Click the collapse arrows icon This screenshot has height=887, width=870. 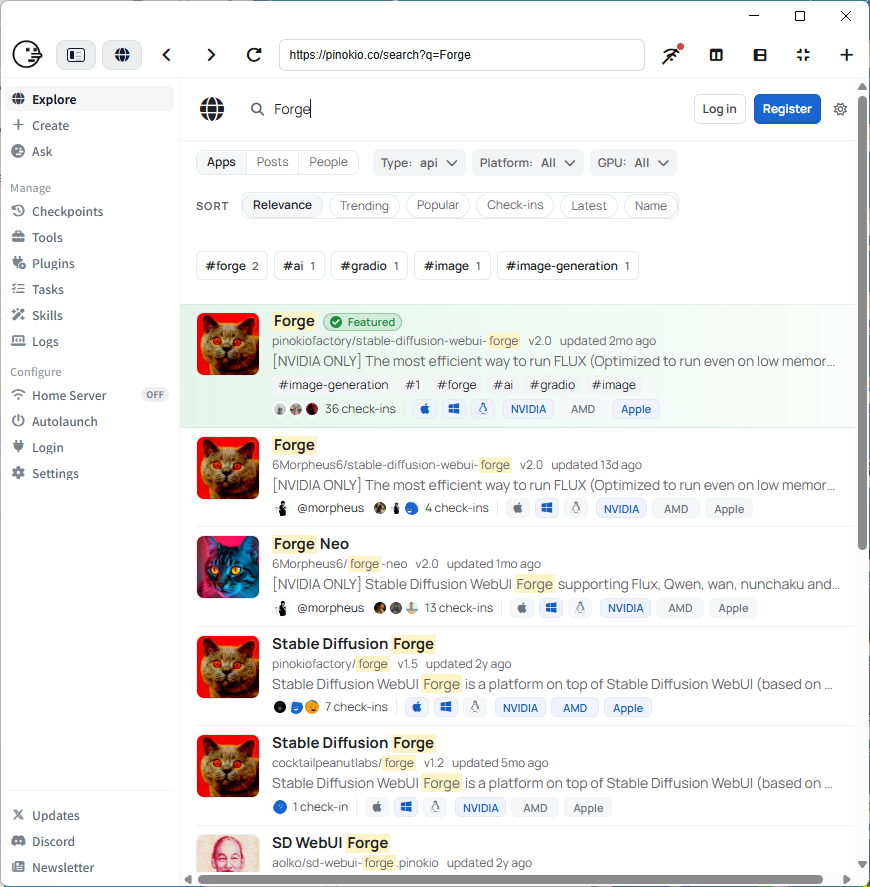point(803,55)
